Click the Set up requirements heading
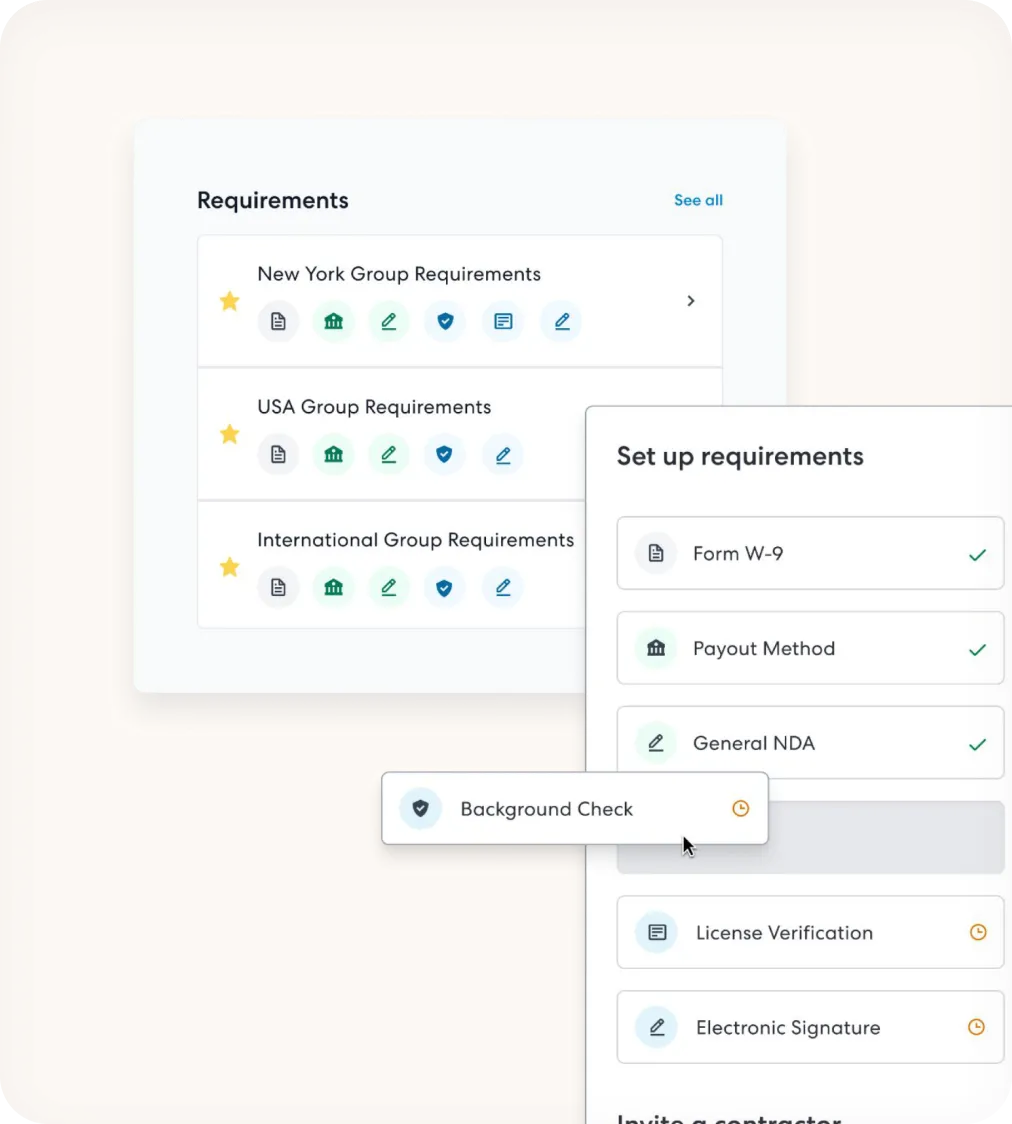 (740, 456)
